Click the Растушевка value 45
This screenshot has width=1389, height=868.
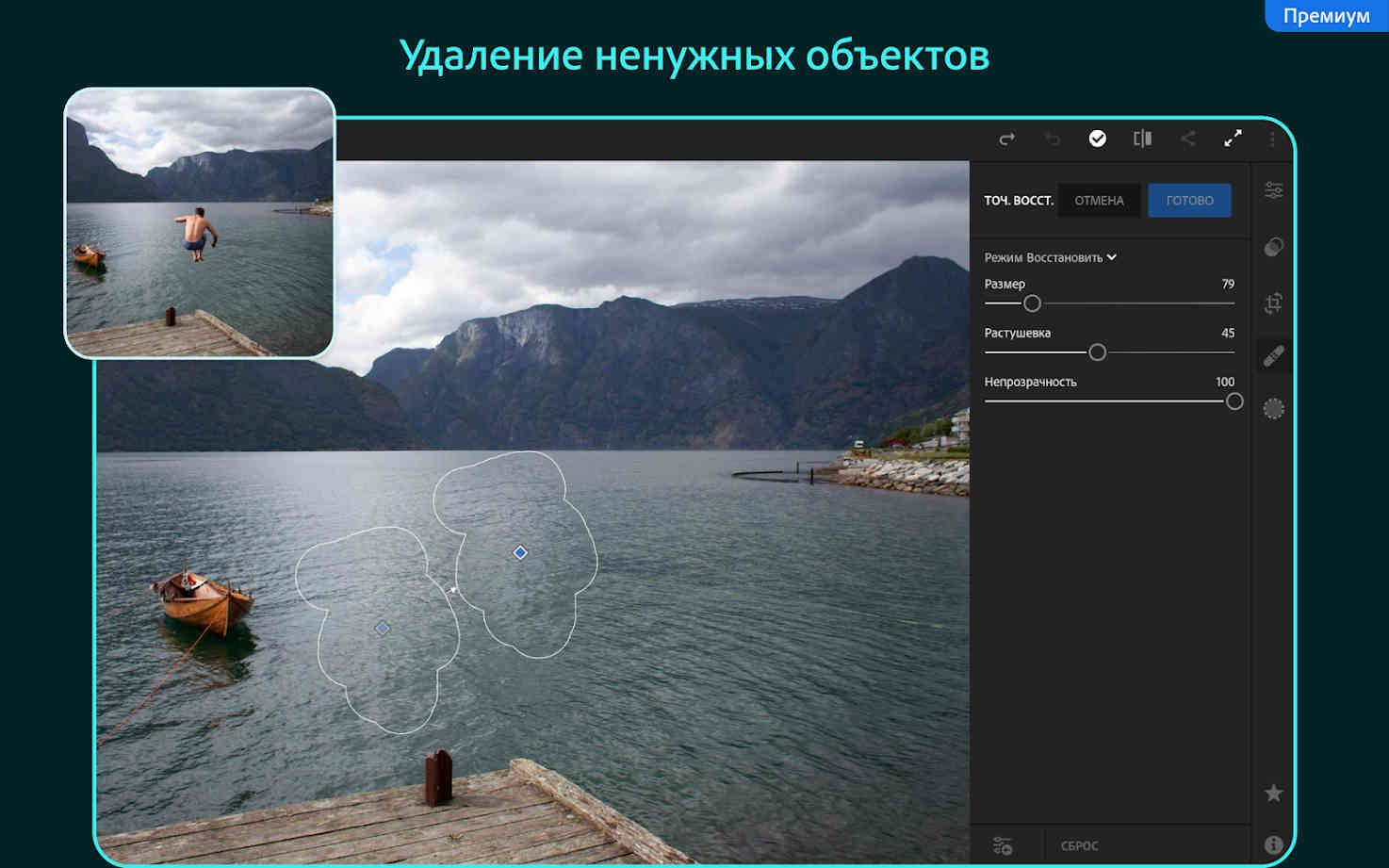1228,333
